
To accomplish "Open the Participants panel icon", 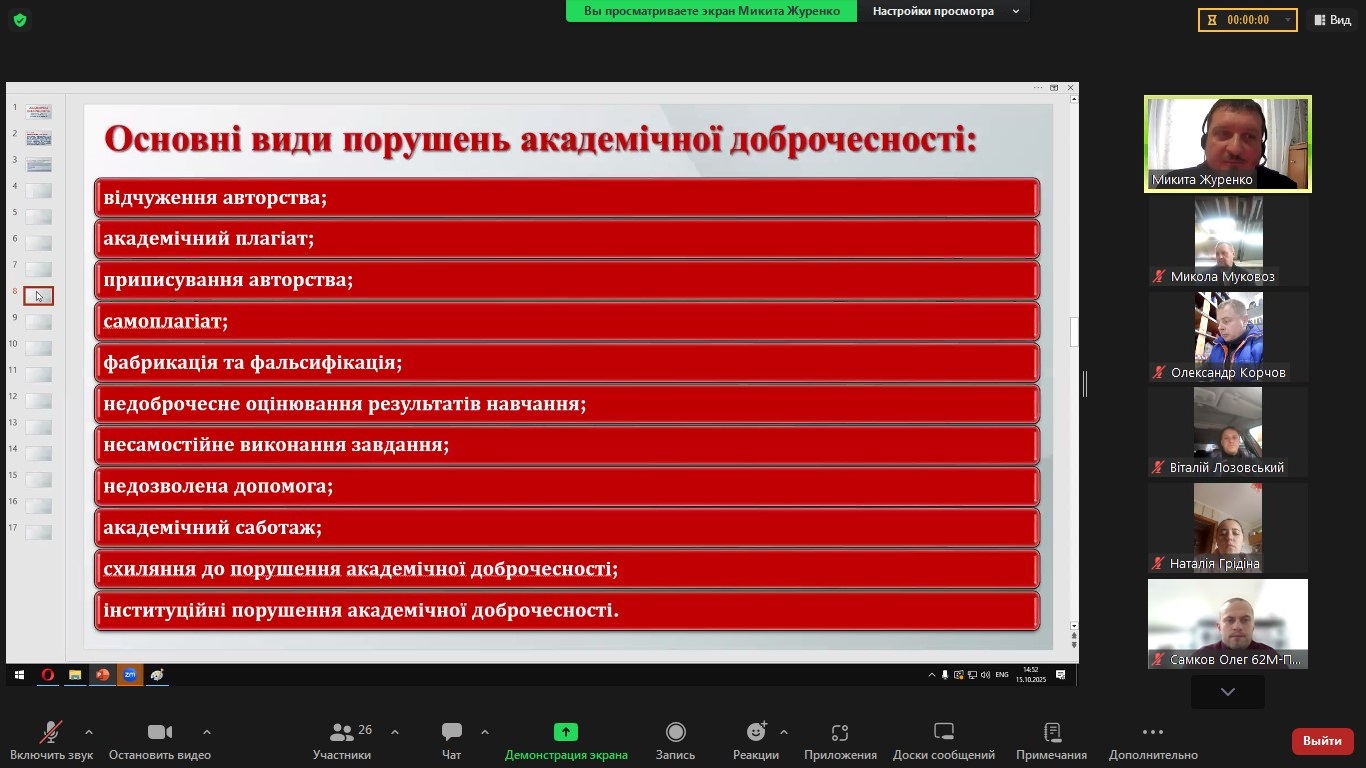I will pos(342,733).
